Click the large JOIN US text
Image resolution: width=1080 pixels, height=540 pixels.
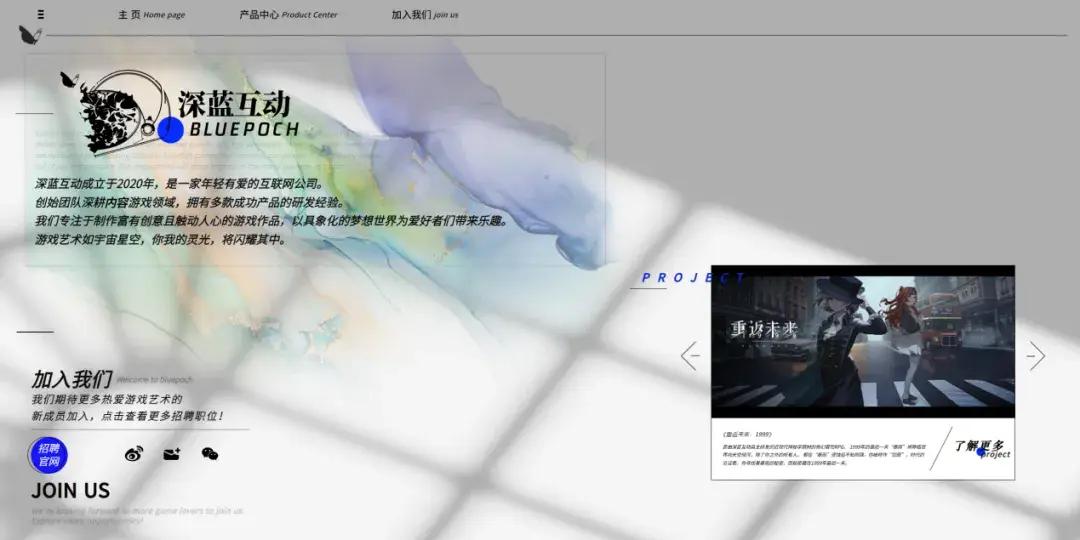(x=70, y=491)
